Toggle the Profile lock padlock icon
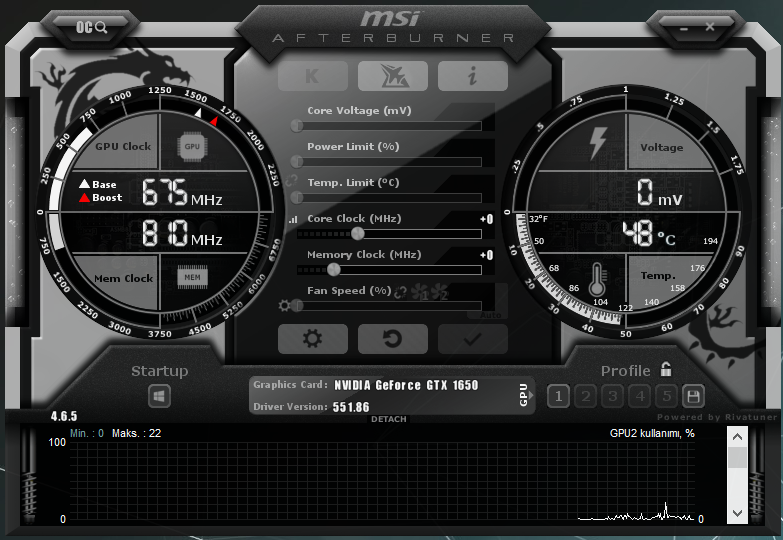 666,370
